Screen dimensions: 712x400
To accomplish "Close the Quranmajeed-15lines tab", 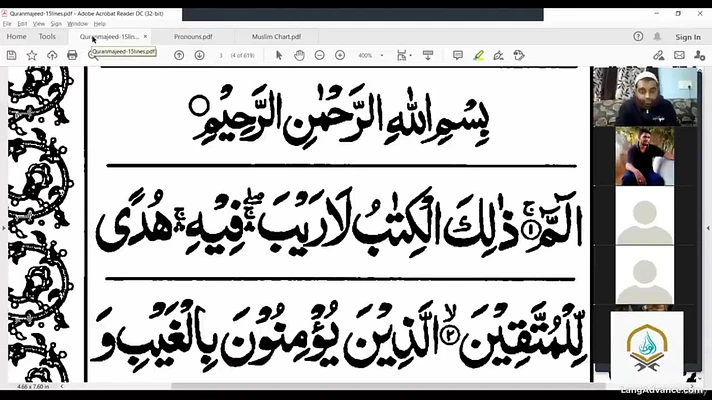I will point(145,36).
